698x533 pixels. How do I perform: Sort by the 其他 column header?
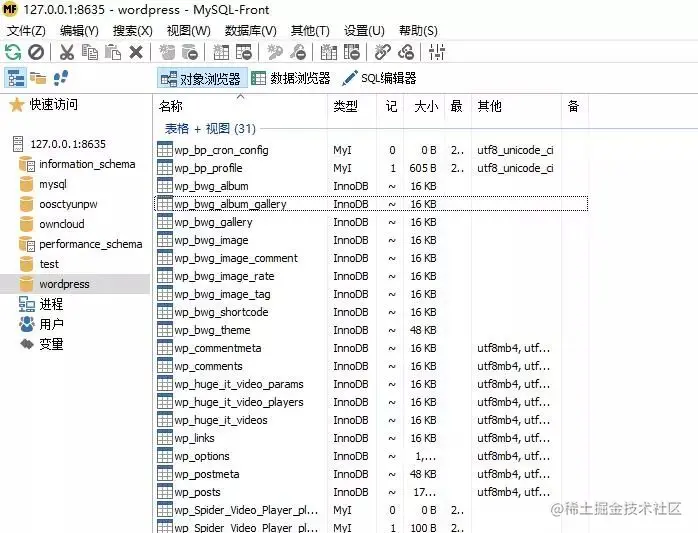coord(516,106)
